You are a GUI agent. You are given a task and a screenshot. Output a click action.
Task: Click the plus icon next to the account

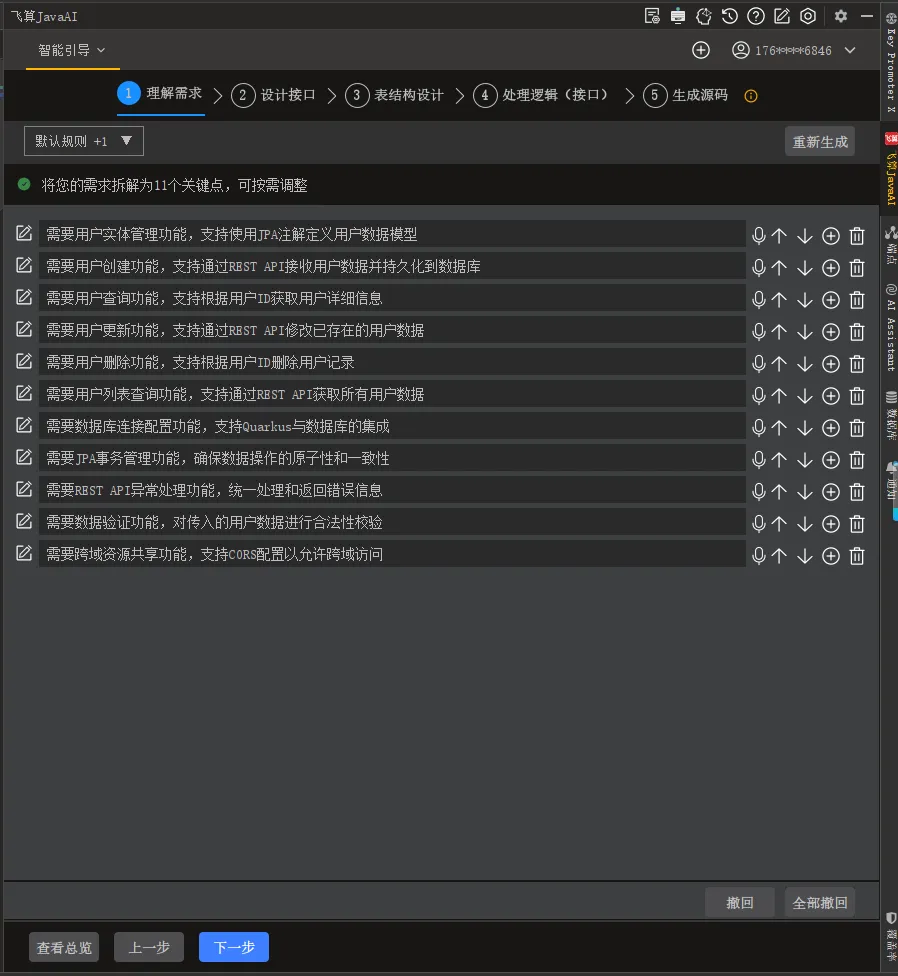(701, 49)
